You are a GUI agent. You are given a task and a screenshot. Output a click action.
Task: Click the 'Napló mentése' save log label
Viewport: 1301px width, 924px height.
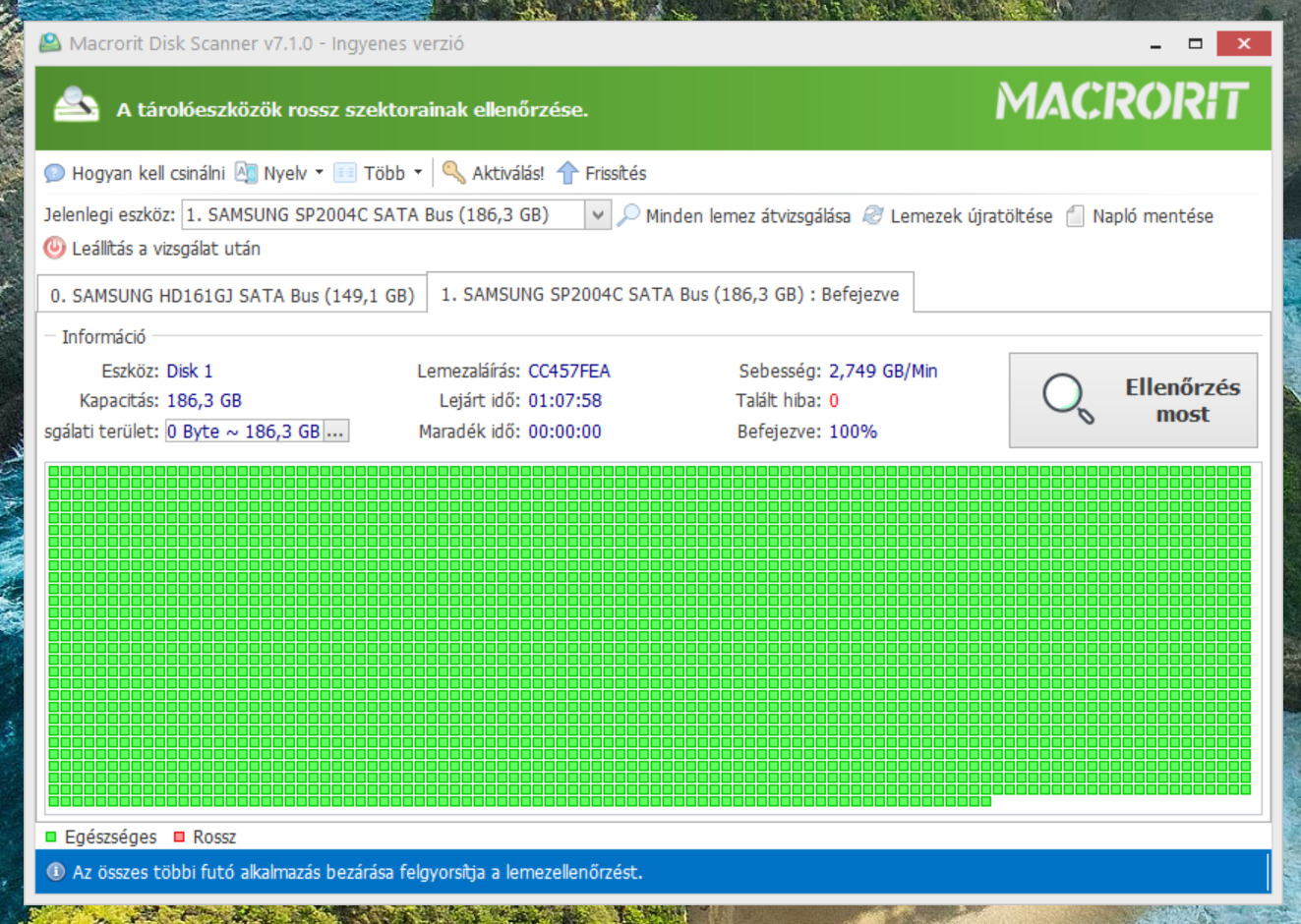click(1153, 216)
